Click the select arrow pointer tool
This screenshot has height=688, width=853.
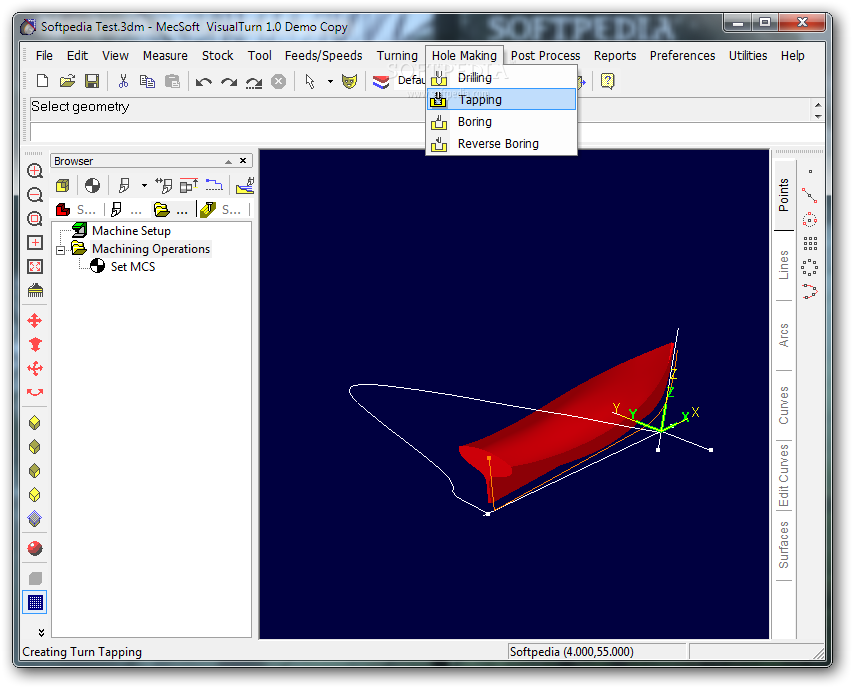click(x=310, y=82)
